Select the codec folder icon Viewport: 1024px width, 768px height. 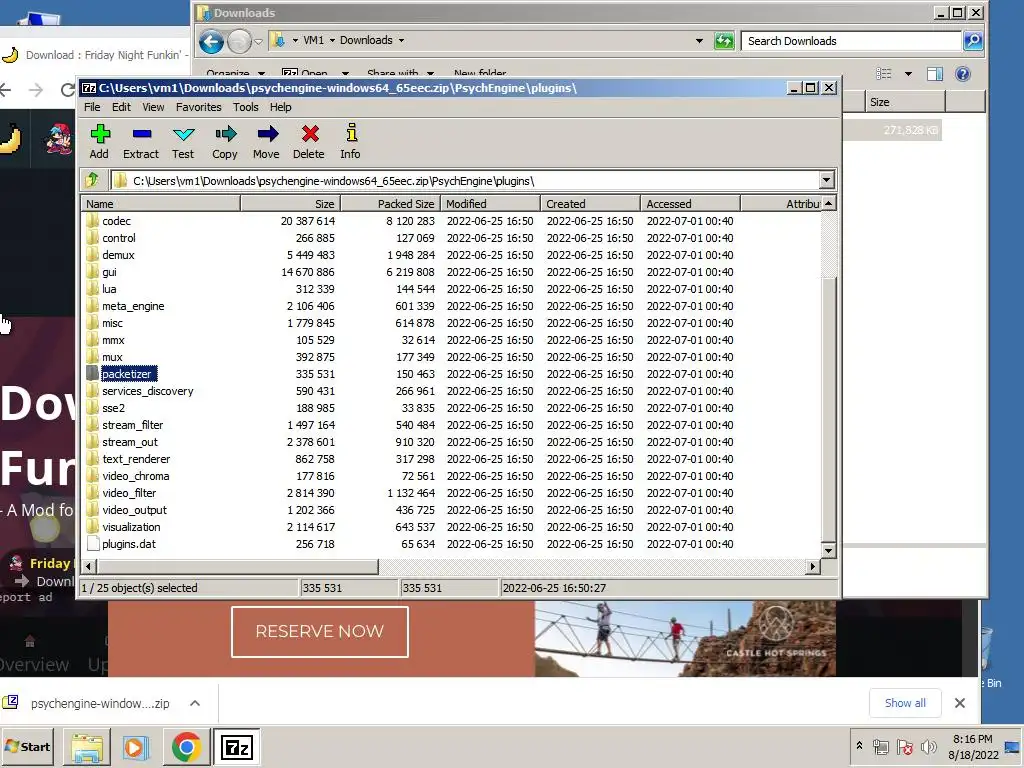[92, 221]
